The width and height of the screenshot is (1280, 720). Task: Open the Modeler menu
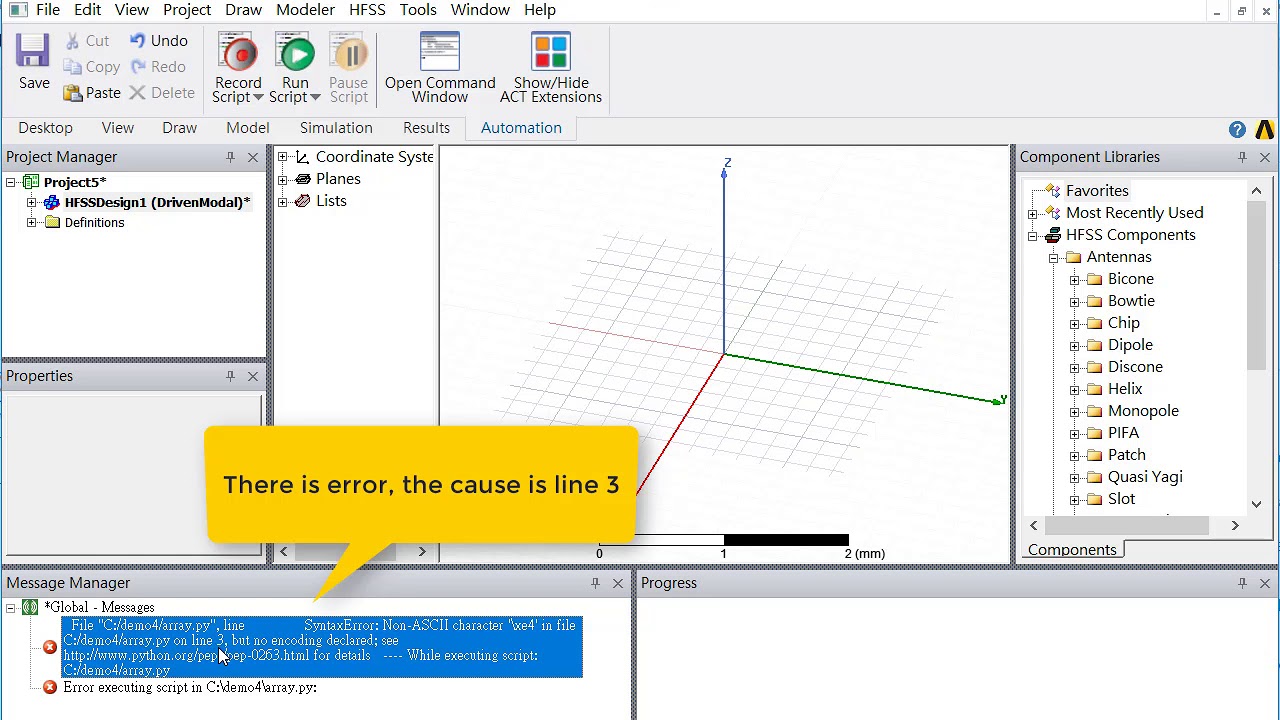pos(305,10)
